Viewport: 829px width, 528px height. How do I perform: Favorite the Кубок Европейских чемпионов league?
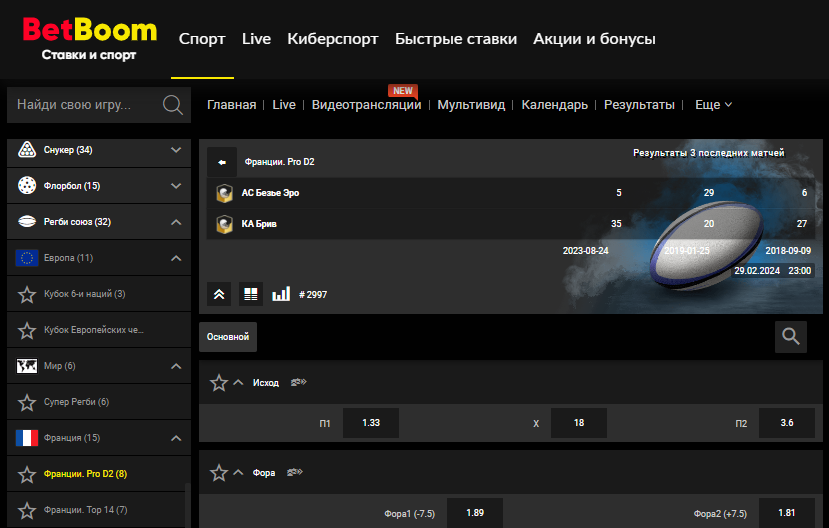27,330
